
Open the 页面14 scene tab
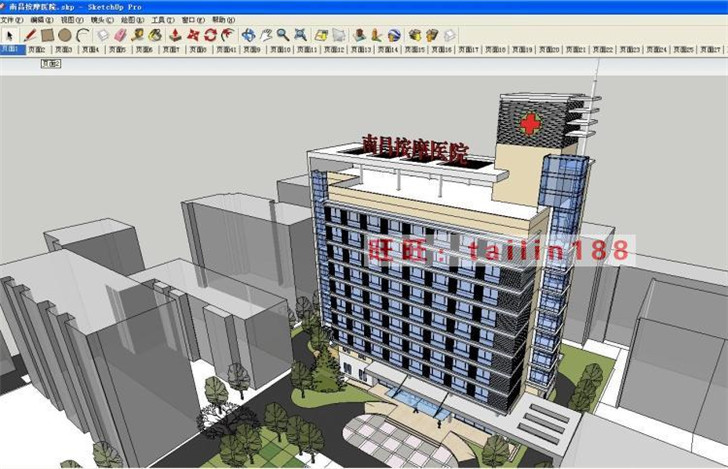pyautogui.click(x=388, y=49)
